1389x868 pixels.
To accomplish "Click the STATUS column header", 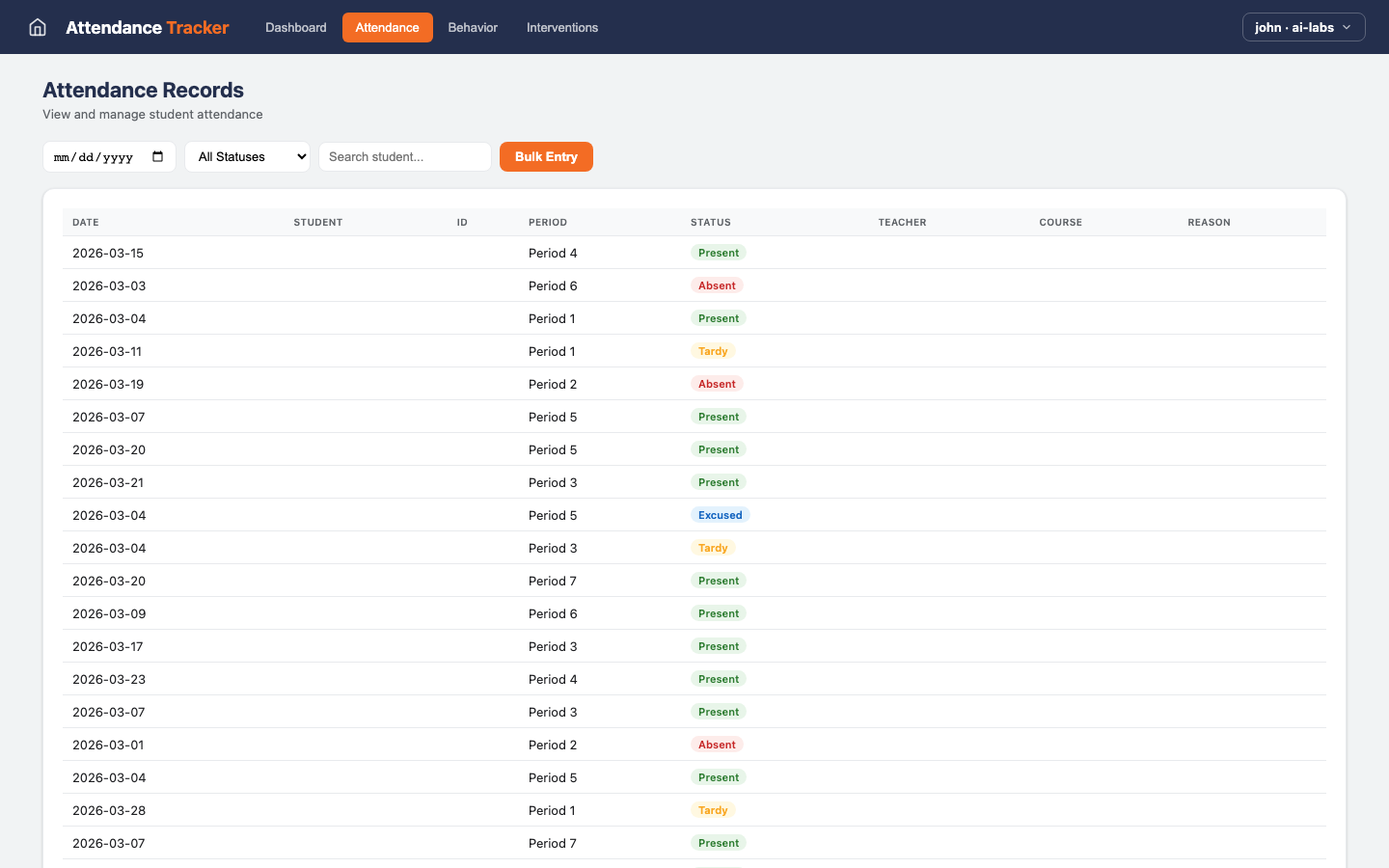I will tap(711, 222).
